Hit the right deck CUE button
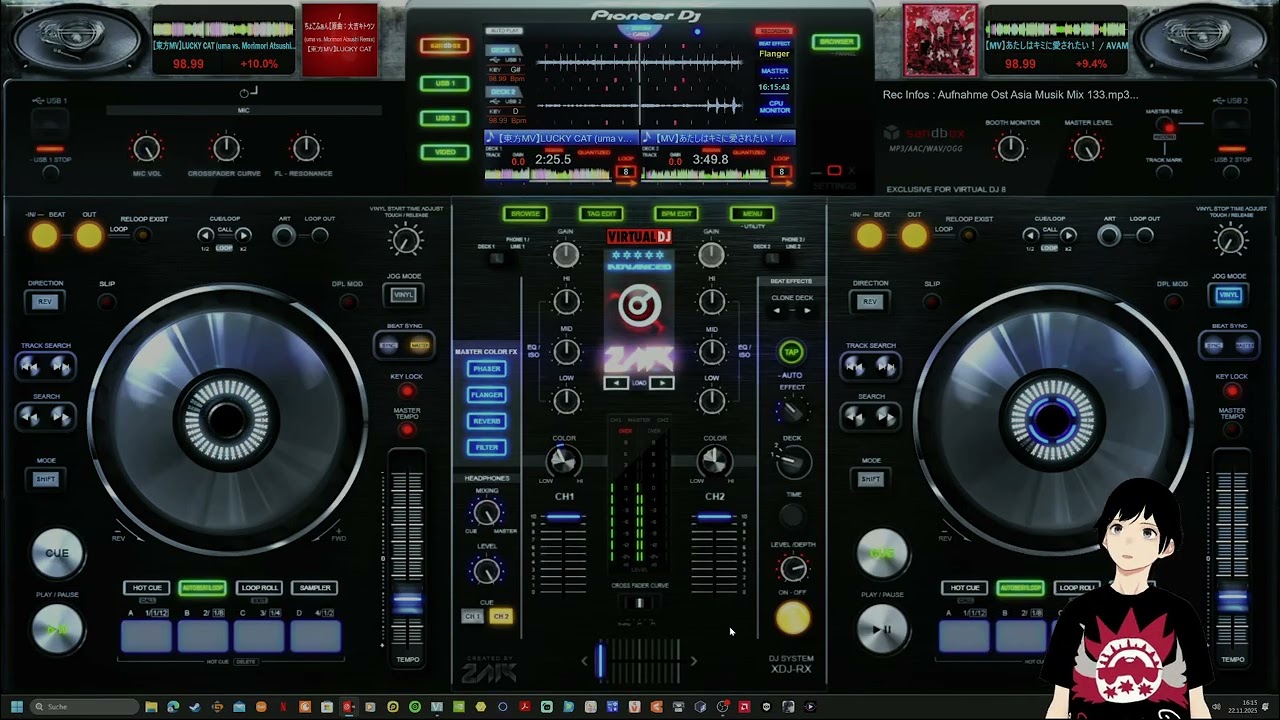Screen dimensions: 1280x720 click(882, 553)
